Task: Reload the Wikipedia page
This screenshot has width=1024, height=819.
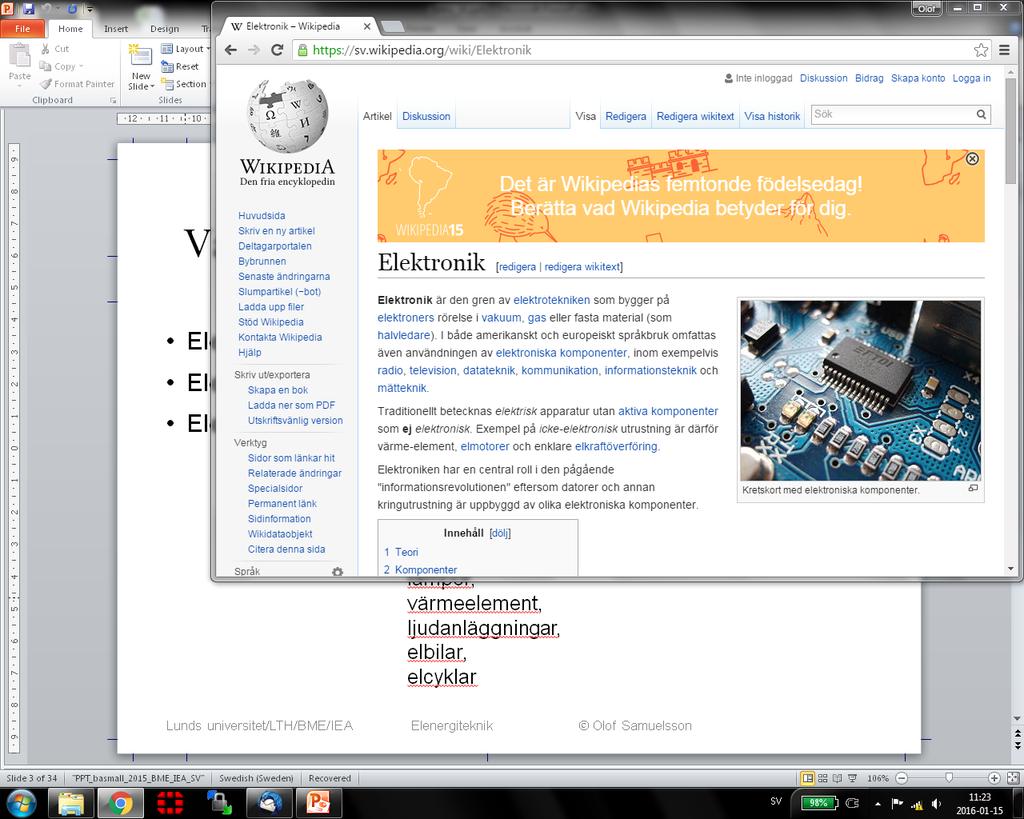Action: (277, 50)
